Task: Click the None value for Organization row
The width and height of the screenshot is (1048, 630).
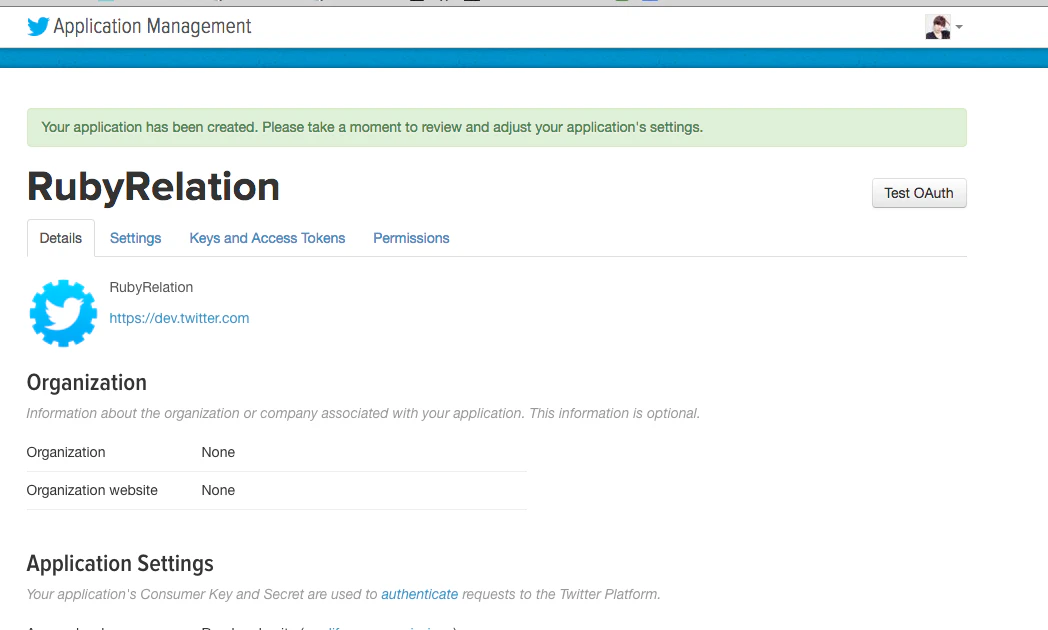Action: pyautogui.click(x=218, y=452)
